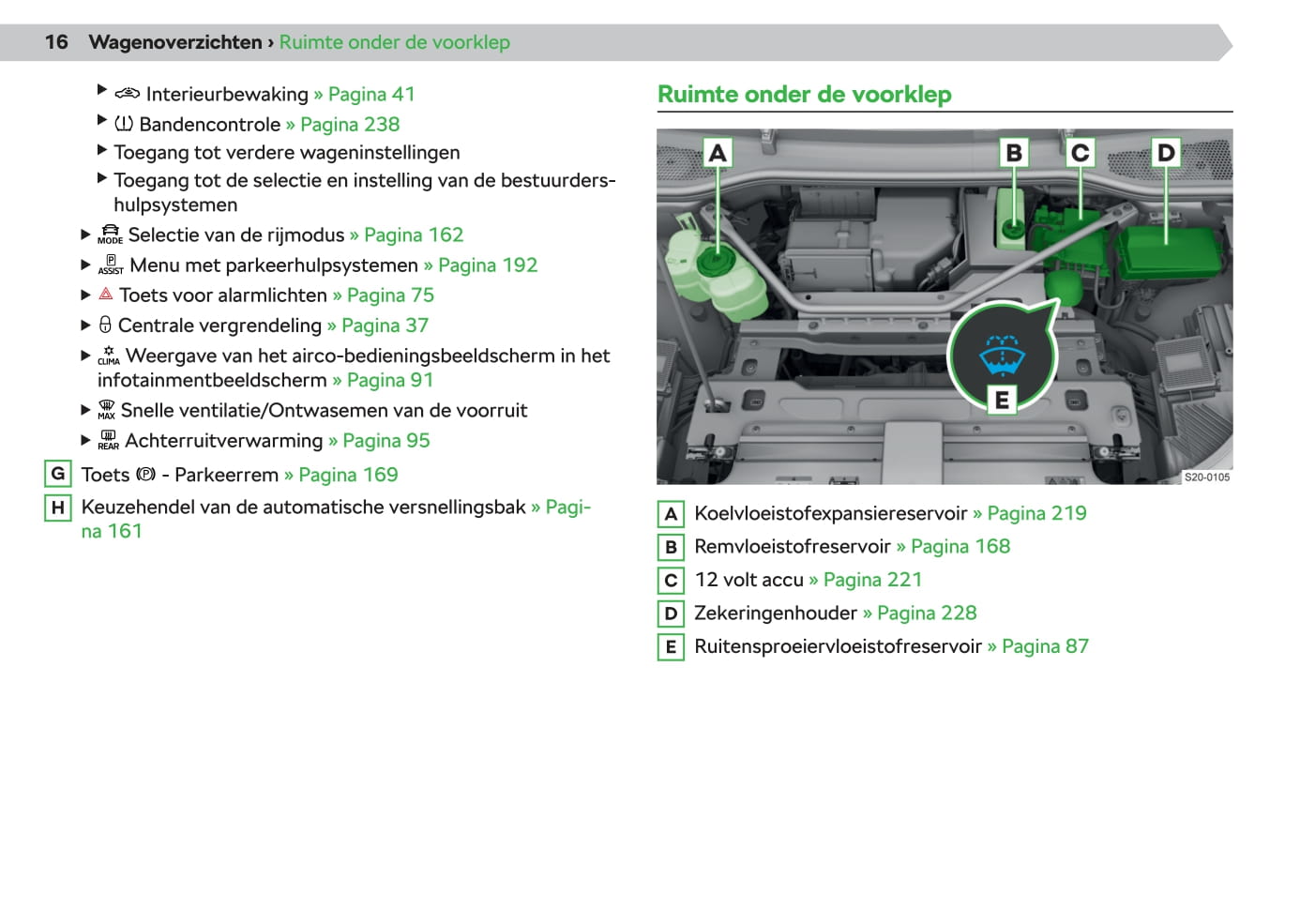Screen dimensions: 1300x924
Task: Click the parking assist icon labeled ASSIST
Action: click(x=111, y=265)
